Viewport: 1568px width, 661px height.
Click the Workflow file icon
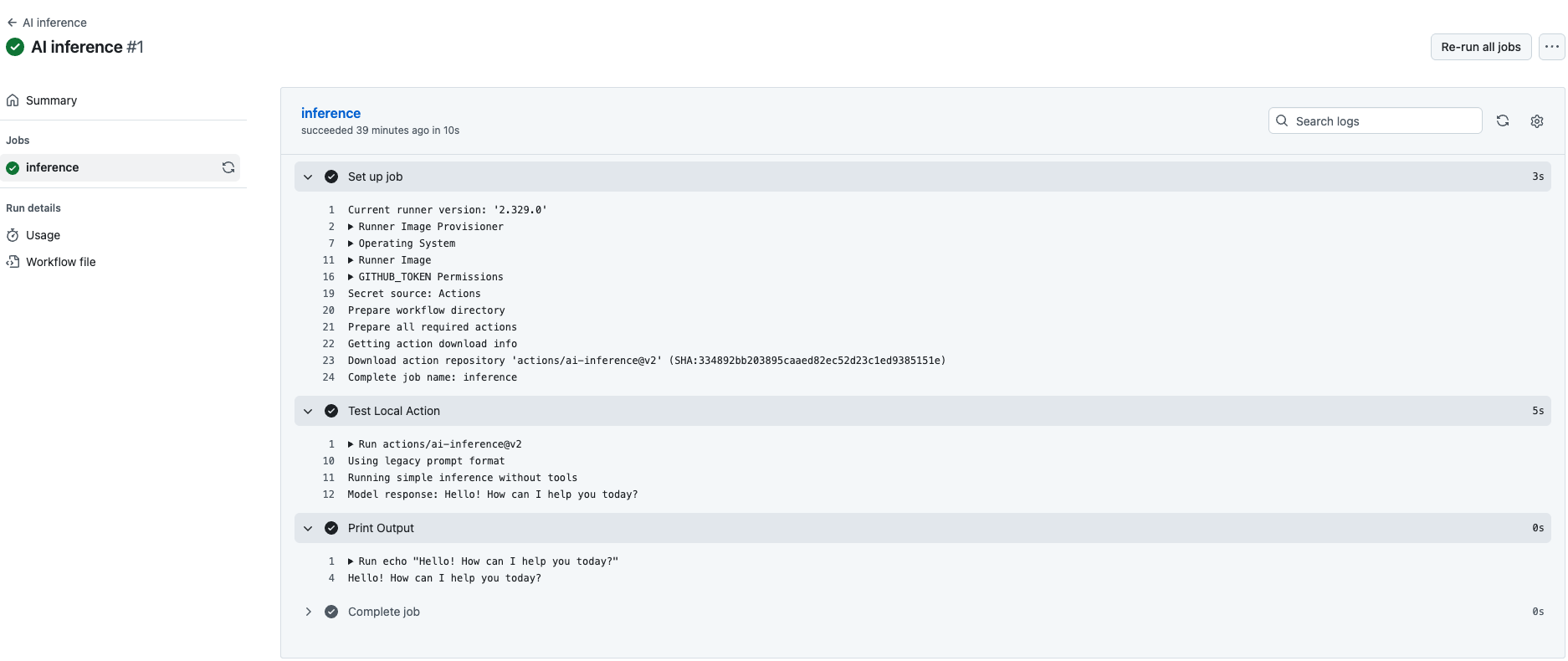(13, 262)
